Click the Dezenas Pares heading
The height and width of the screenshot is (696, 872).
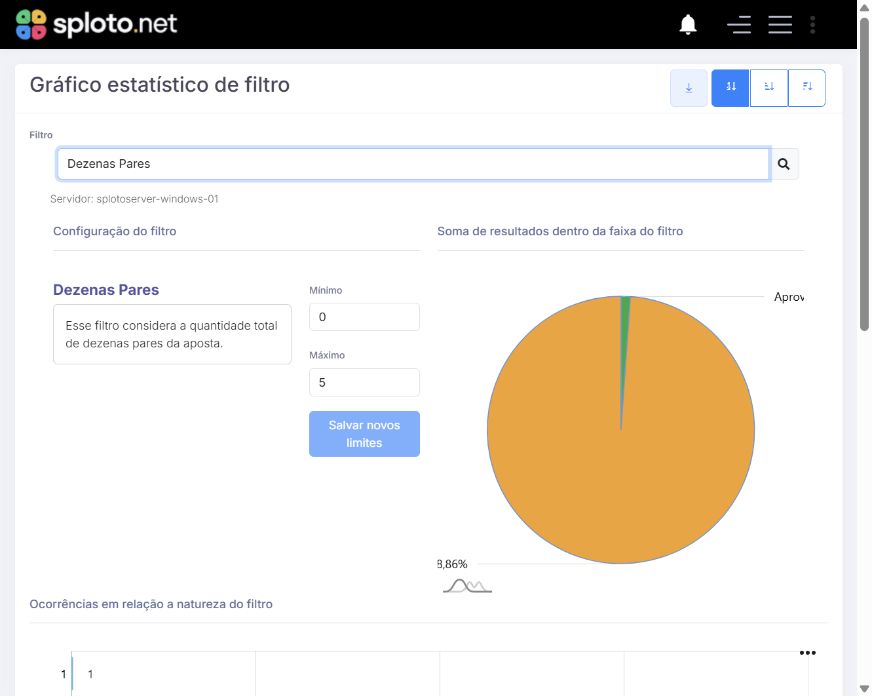(x=106, y=290)
